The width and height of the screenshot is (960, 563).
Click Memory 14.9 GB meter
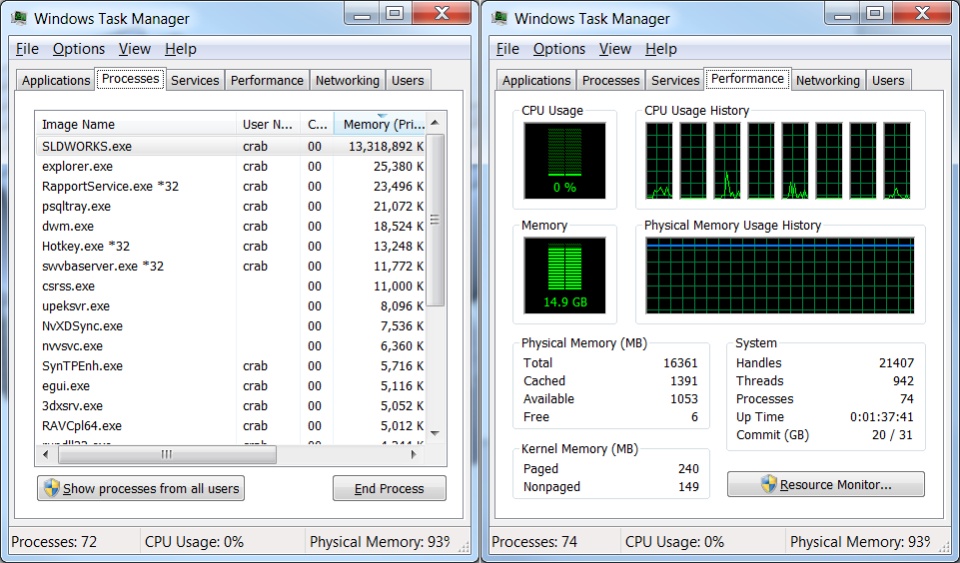click(564, 275)
